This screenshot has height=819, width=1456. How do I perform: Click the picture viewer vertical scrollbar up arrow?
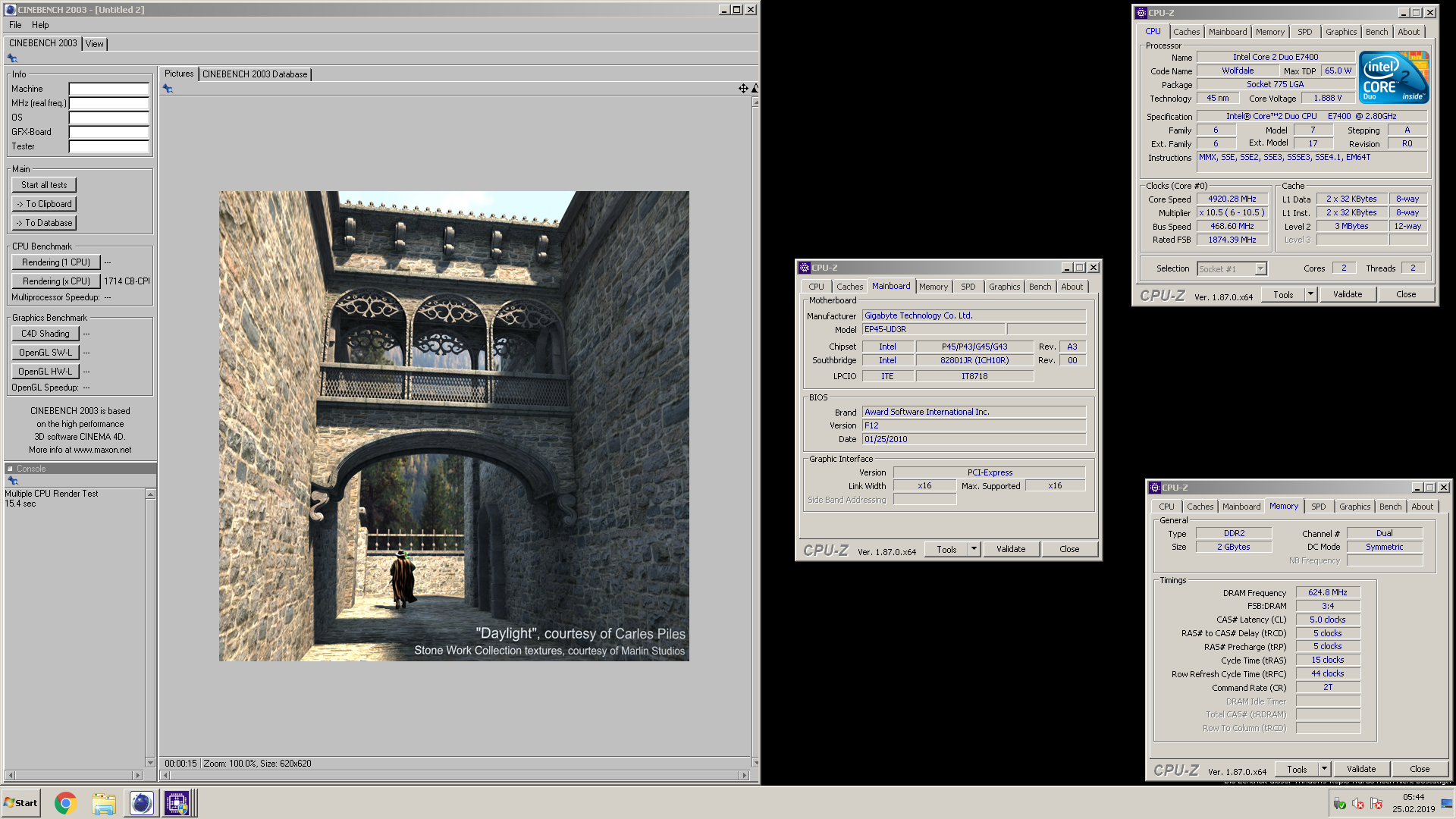pos(755,102)
